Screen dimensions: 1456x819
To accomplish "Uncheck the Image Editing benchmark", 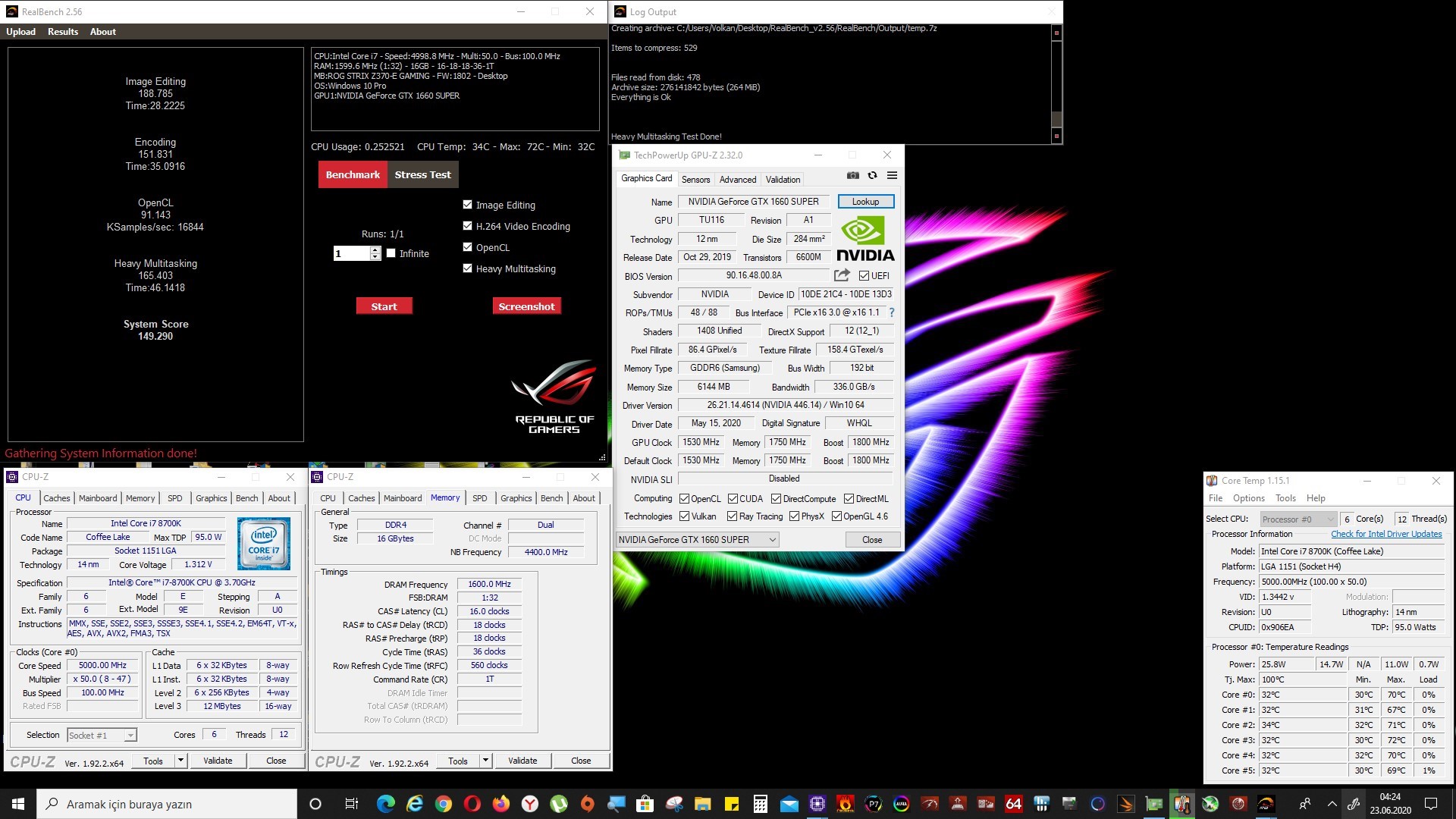I will tap(468, 205).
